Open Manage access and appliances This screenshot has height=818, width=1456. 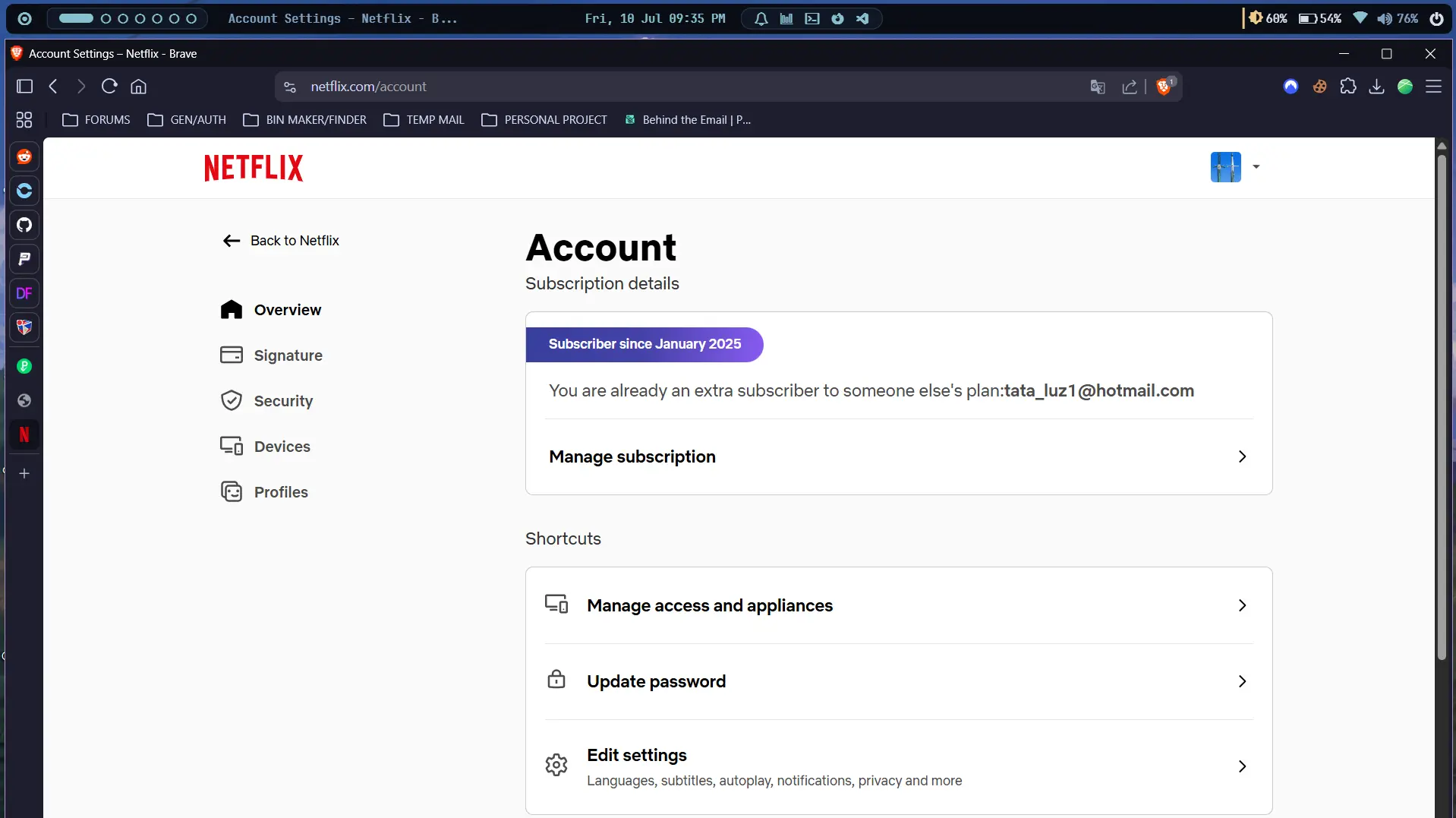899,605
